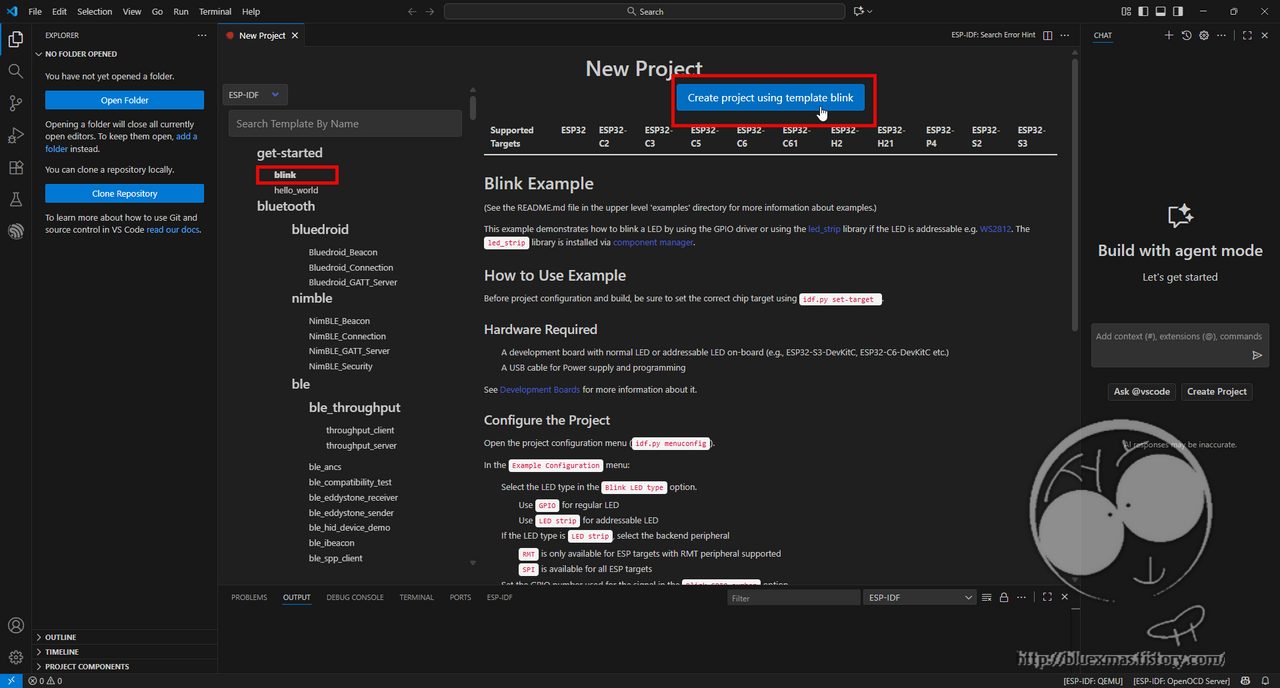Click the chat Add context input
The height and width of the screenshot is (688, 1280).
[x=1180, y=336]
